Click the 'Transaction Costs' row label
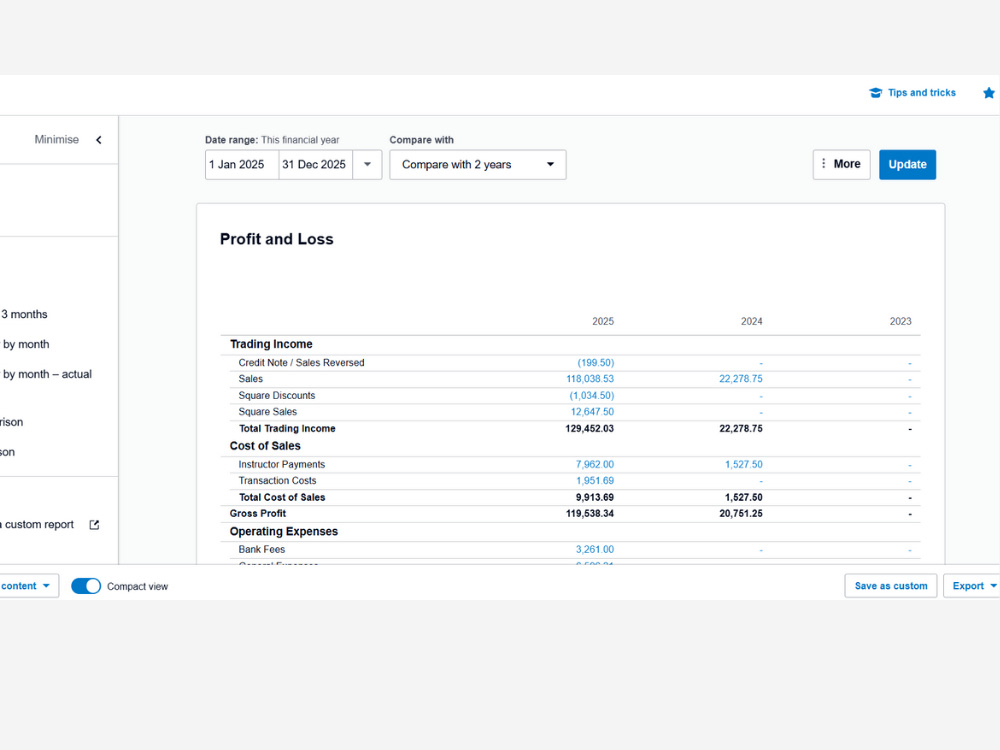This screenshot has width=1000, height=750. click(277, 481)
